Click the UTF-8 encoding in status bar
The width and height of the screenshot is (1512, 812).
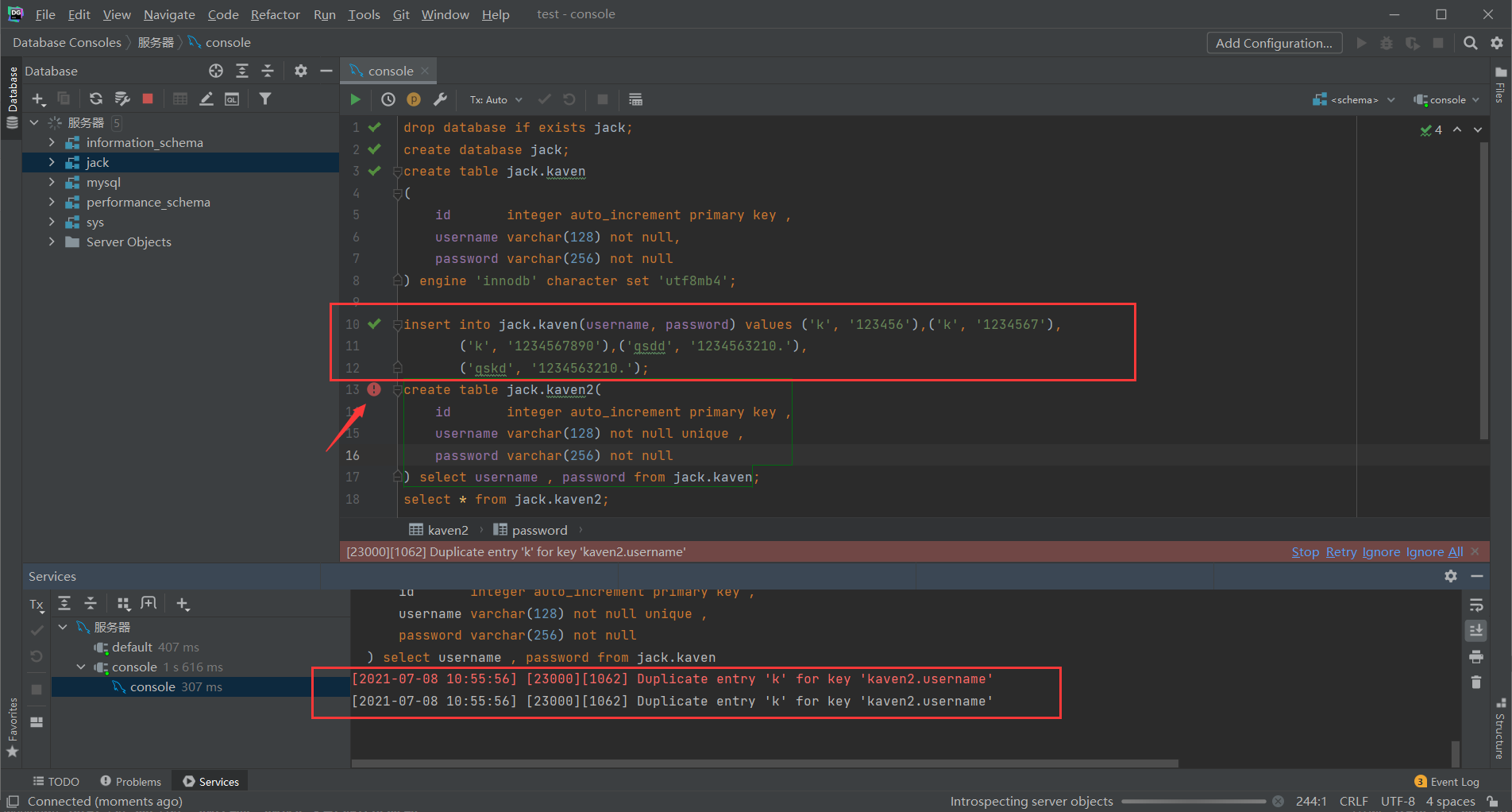pos(1398,802)
